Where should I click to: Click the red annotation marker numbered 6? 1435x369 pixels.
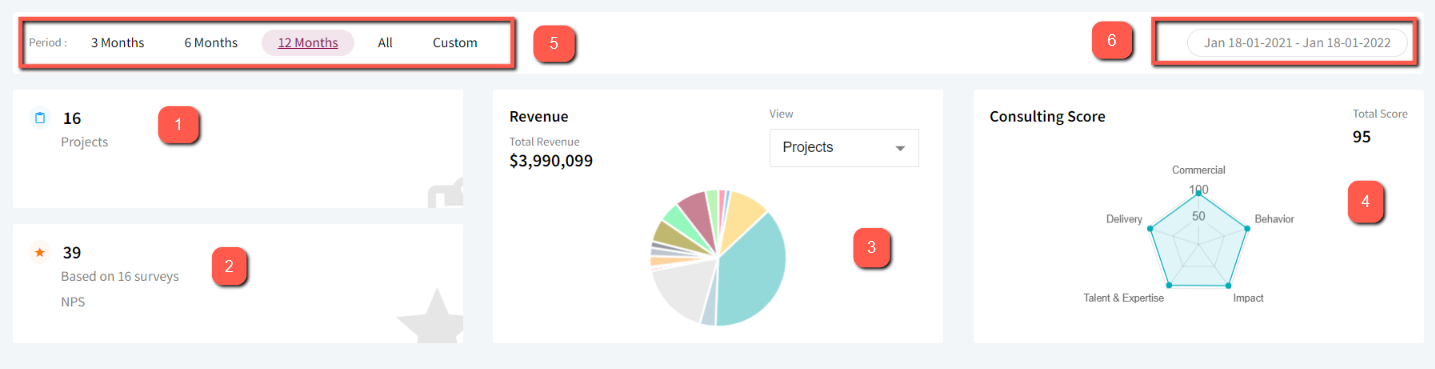pos(1112,42)
